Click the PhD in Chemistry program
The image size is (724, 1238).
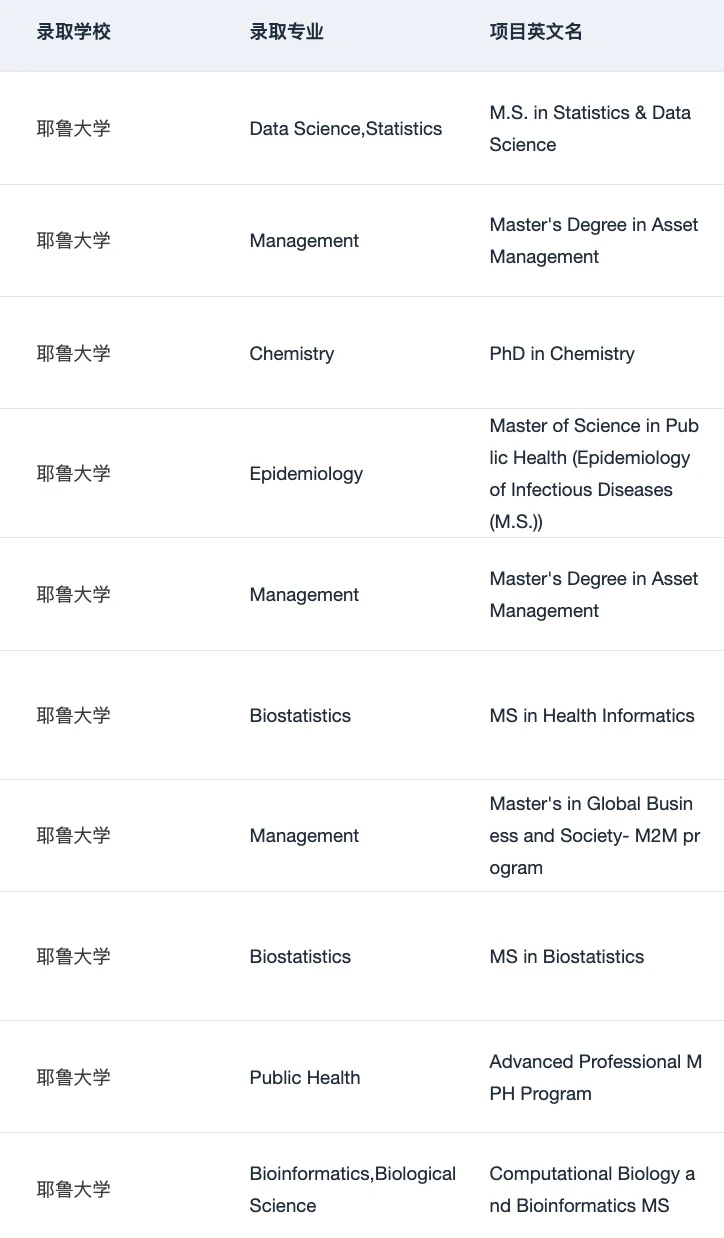(562, 354)
